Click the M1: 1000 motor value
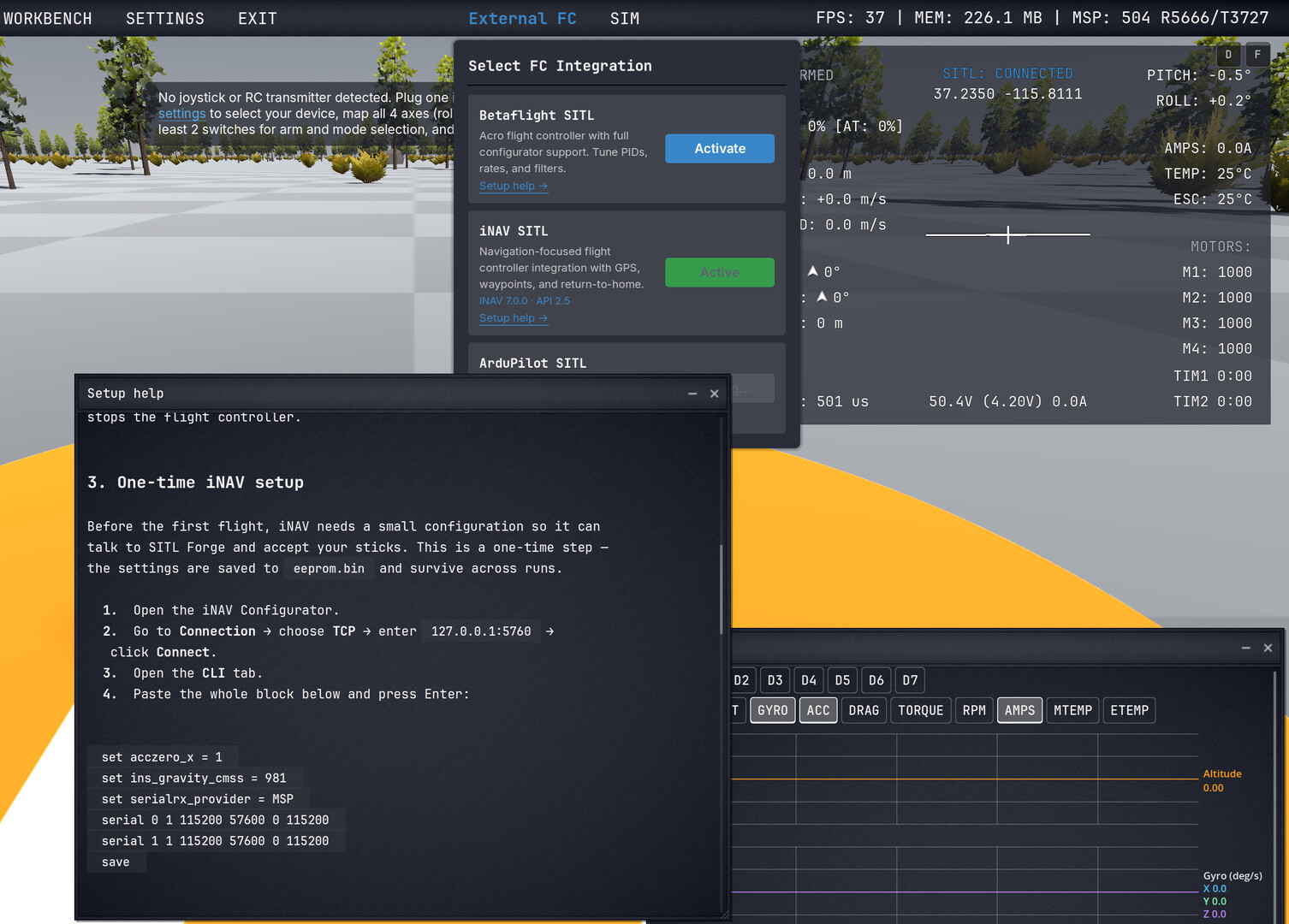The width and height of the screenshot is (1289, 924). point(1217,272)
